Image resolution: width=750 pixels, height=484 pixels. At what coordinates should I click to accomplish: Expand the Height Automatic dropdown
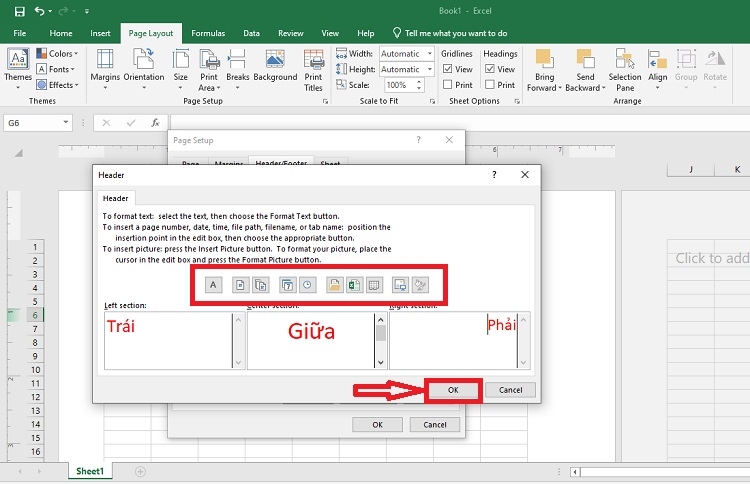429,70
